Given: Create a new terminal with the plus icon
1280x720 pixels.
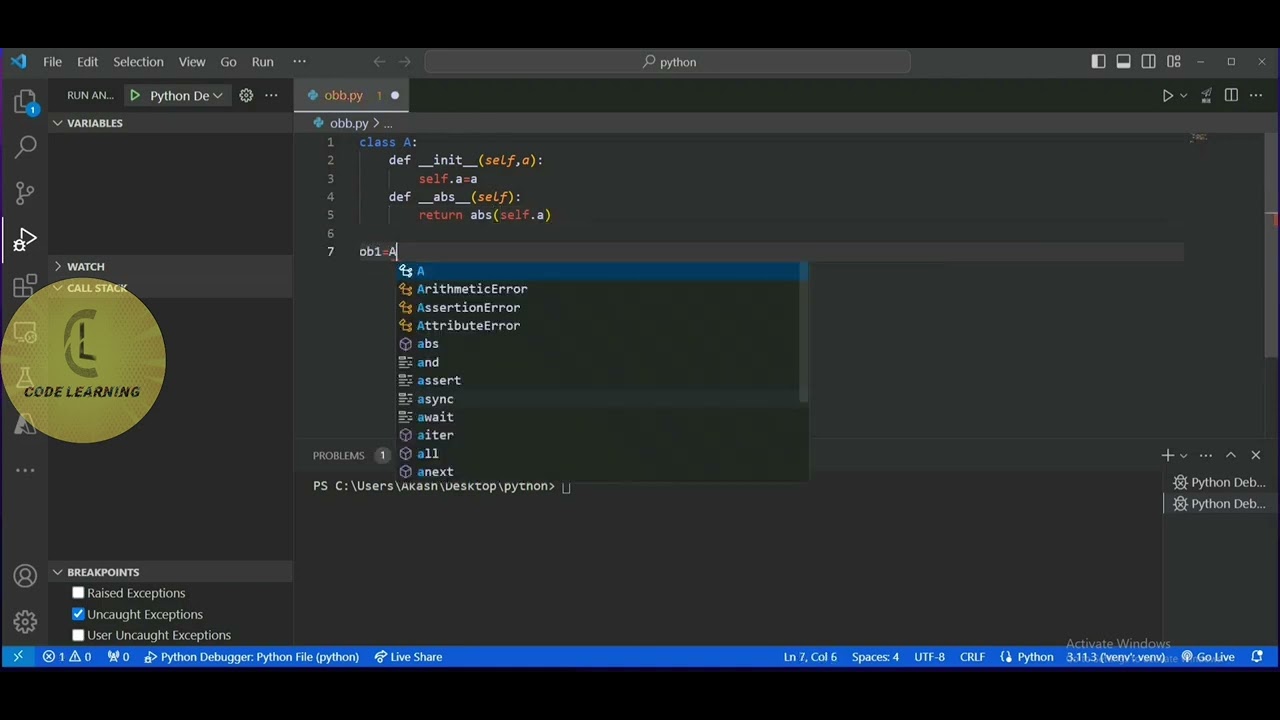Looking at the screenshot, I should [1167, 455].
